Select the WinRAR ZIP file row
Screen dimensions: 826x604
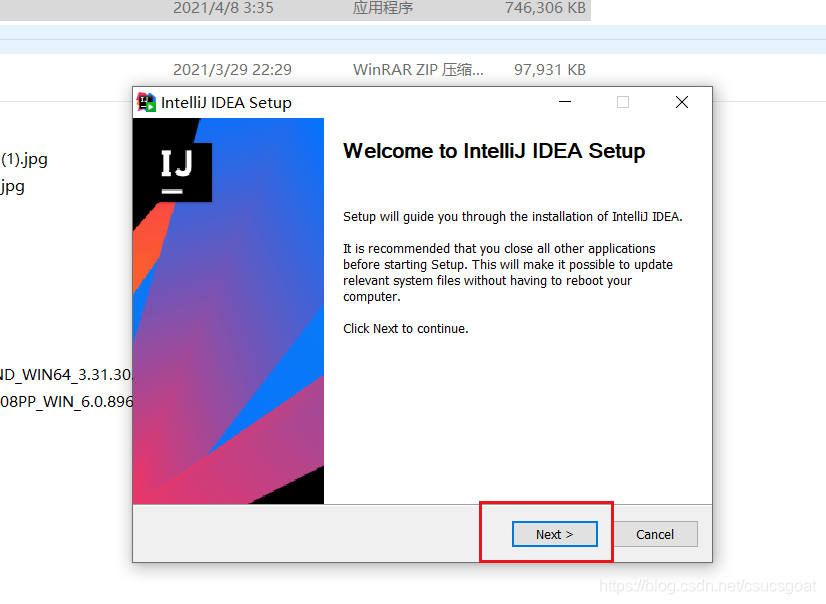(x=295, y=70)
